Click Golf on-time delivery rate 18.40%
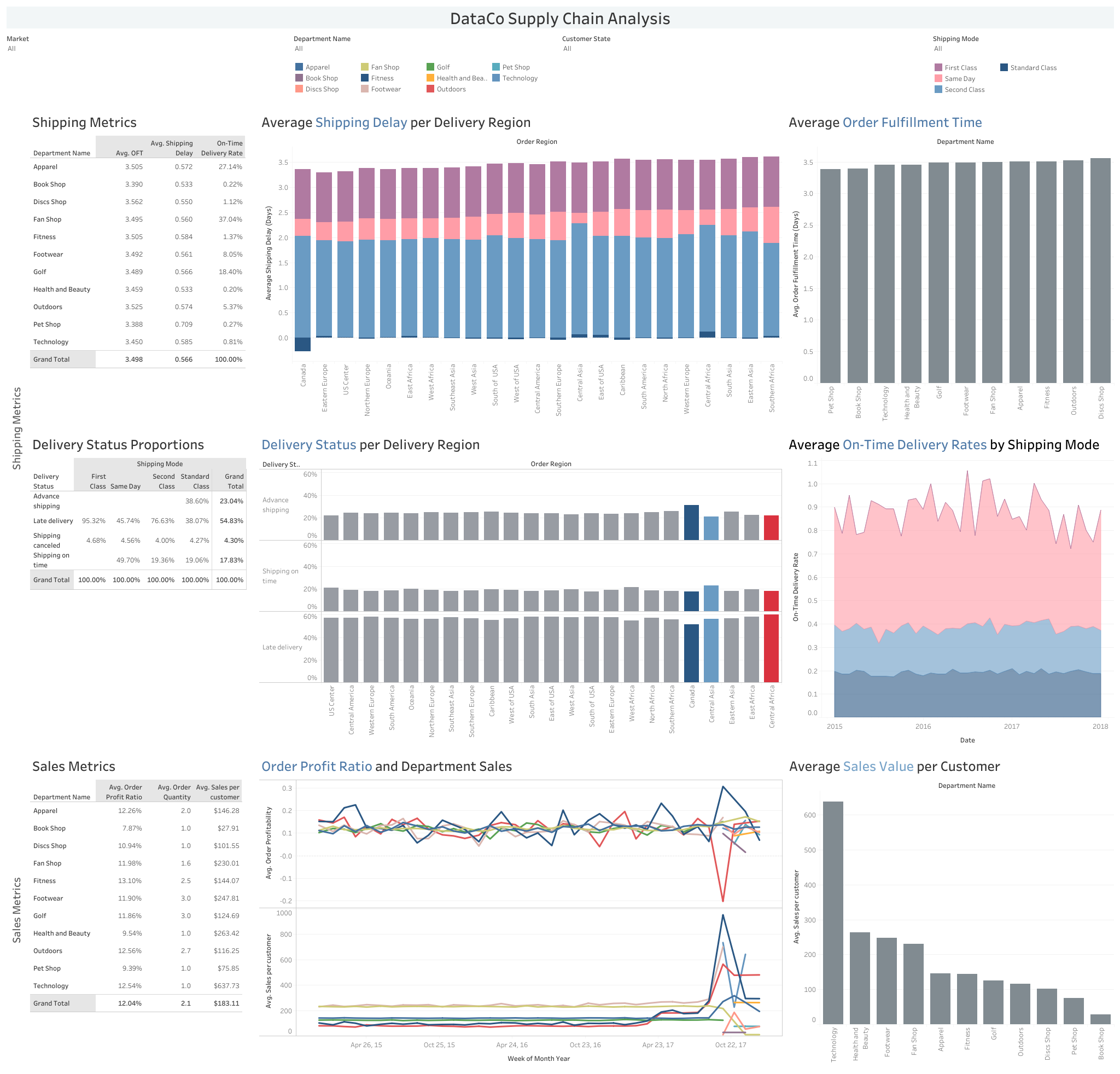 pos(230,272)
